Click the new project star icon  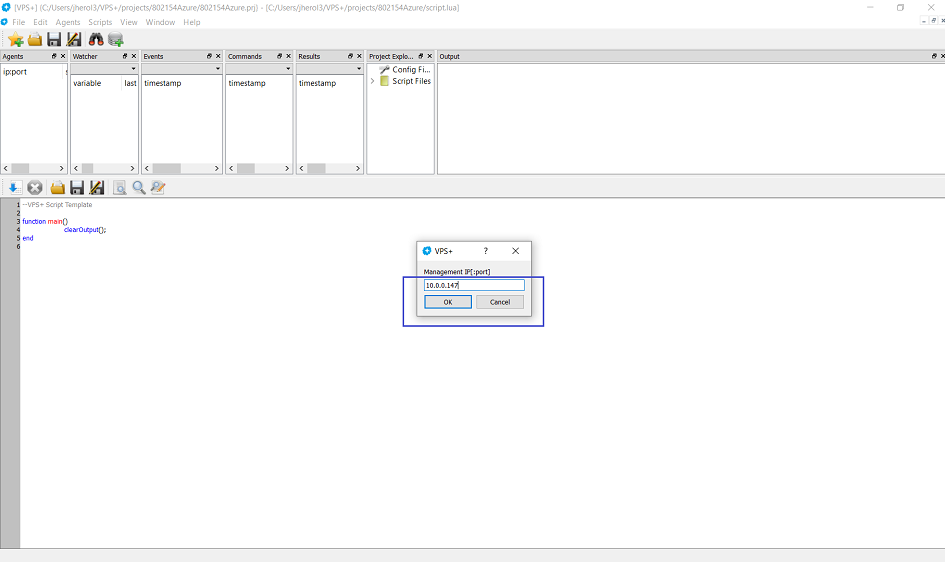click(x=15, y=39)
